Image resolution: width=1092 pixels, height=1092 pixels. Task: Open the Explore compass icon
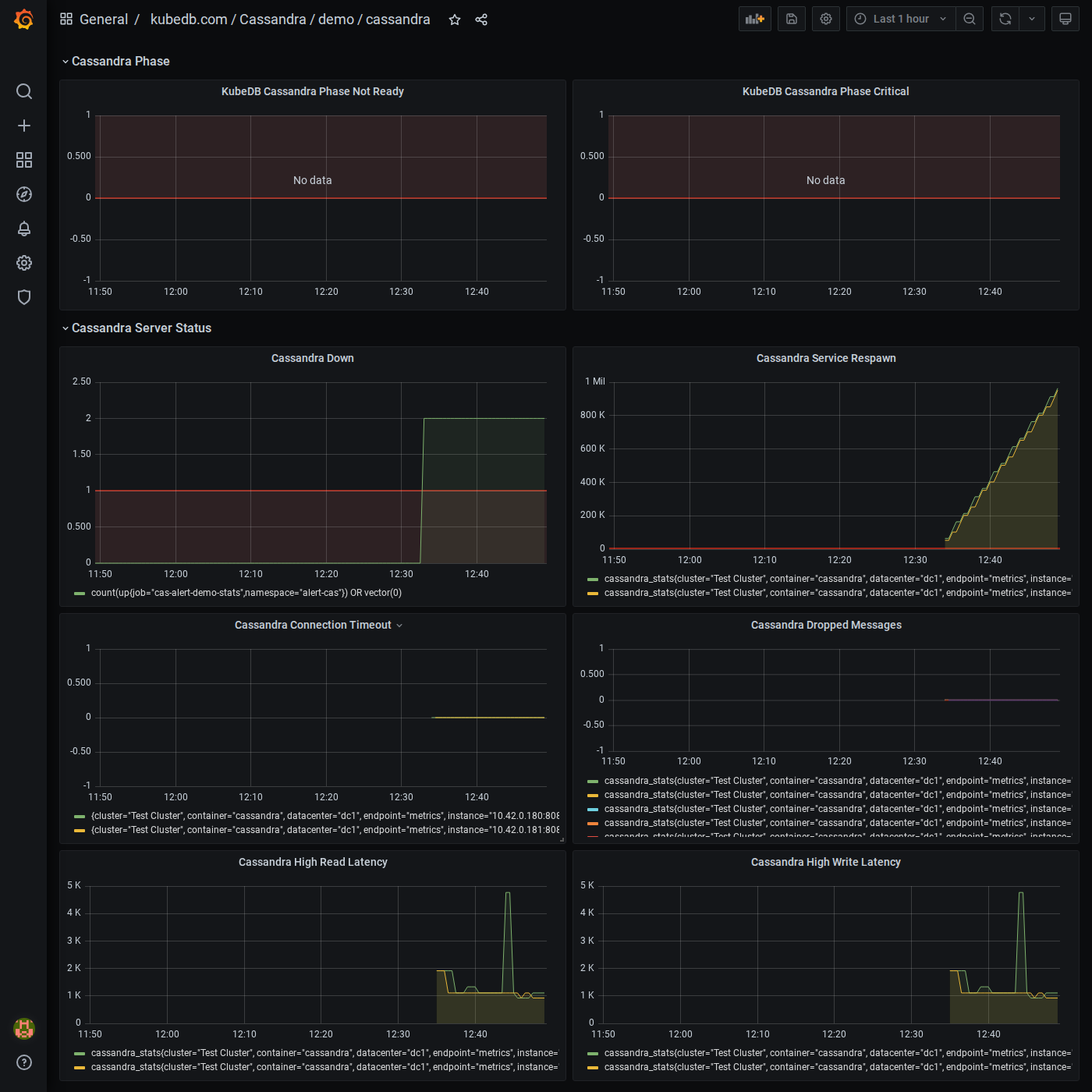click(x=24, y=194)
